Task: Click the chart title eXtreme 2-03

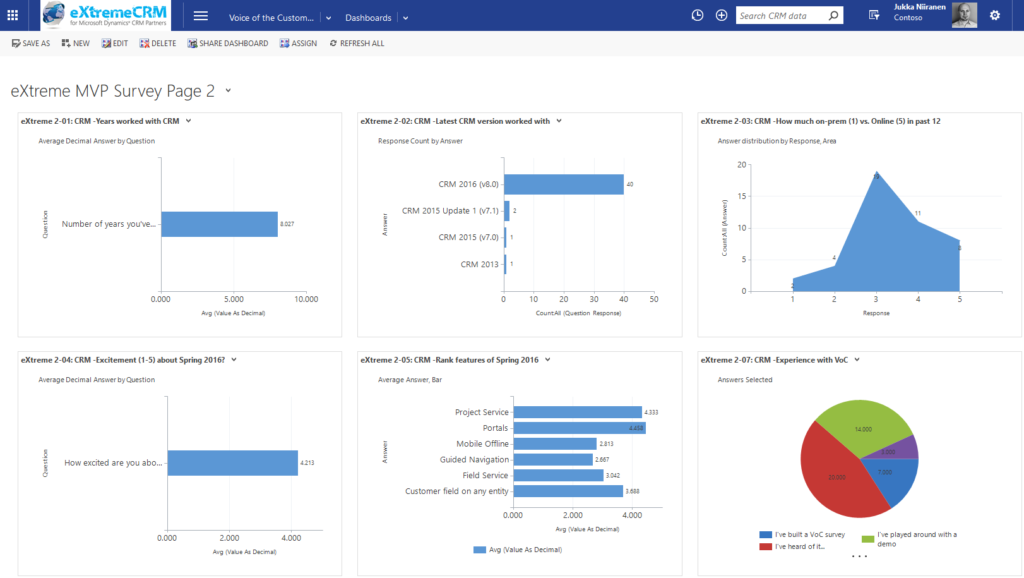Action: 820,121
